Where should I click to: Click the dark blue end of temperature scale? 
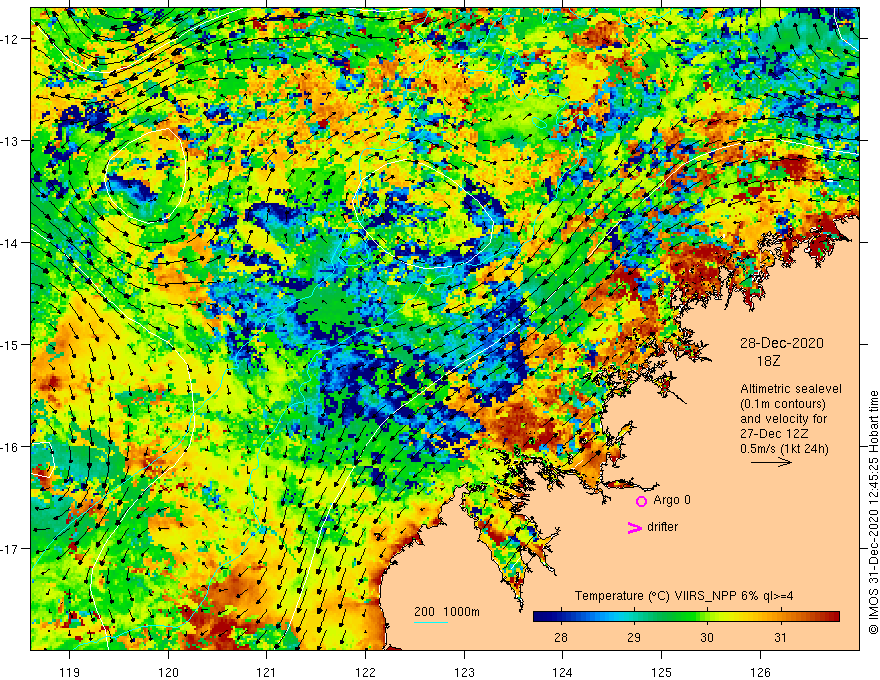542,617
